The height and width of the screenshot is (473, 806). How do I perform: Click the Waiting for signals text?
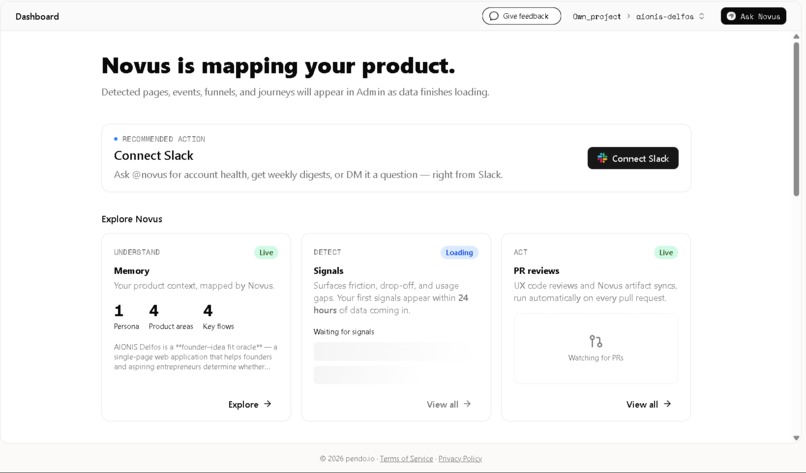click(344, 332)
